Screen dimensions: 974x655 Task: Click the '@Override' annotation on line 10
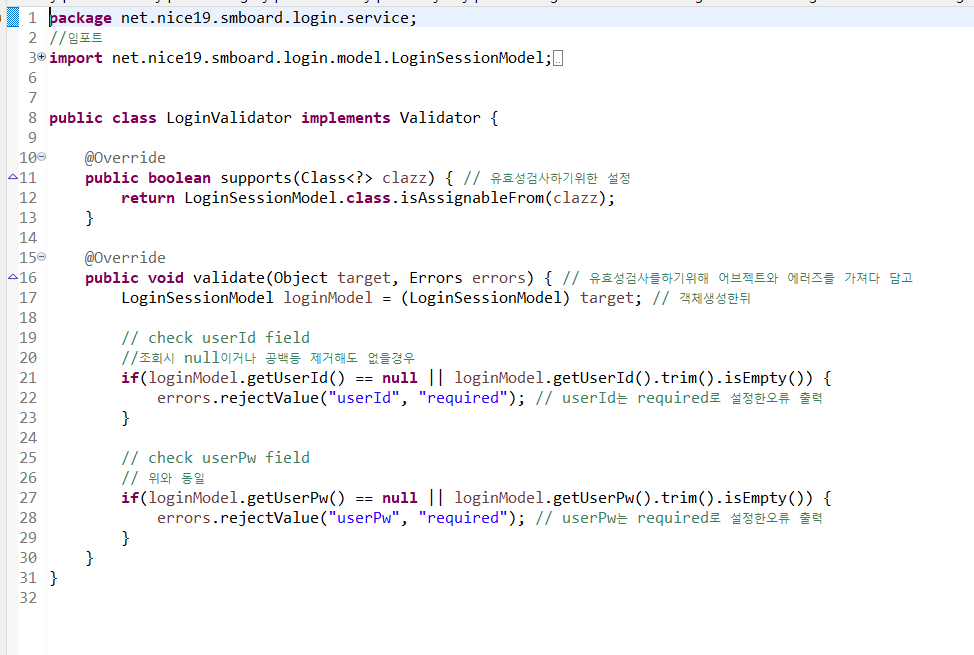click(x=125, y=158)
